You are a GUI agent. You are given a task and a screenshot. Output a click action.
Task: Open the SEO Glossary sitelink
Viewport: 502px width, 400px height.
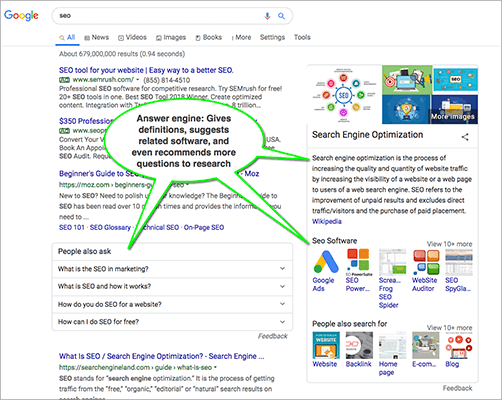pos(110,227)
